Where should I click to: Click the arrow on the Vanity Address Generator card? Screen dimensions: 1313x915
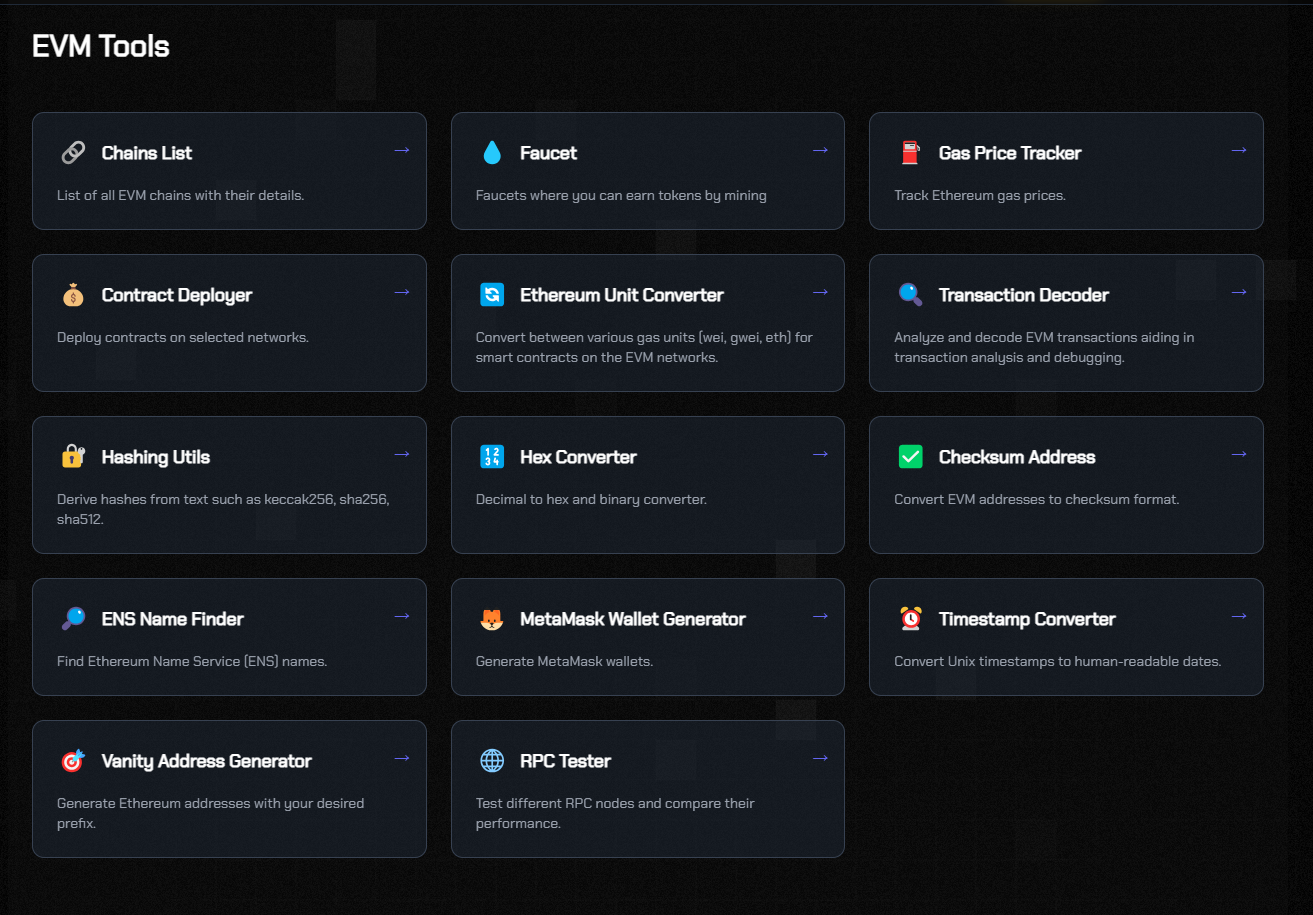click(x=402, y=758)
